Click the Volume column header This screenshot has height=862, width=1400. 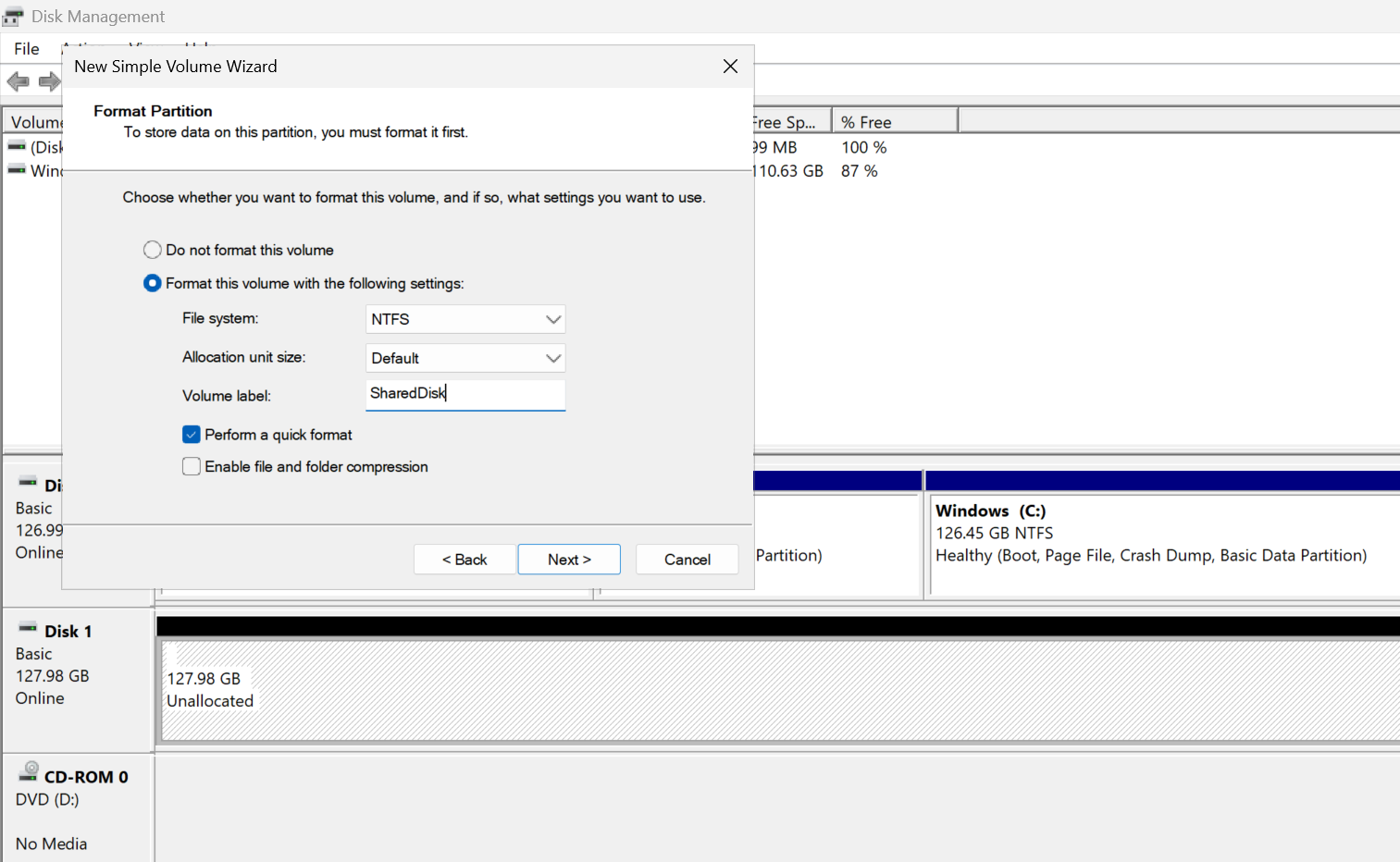pyautogui.click(x=33, y=122)
